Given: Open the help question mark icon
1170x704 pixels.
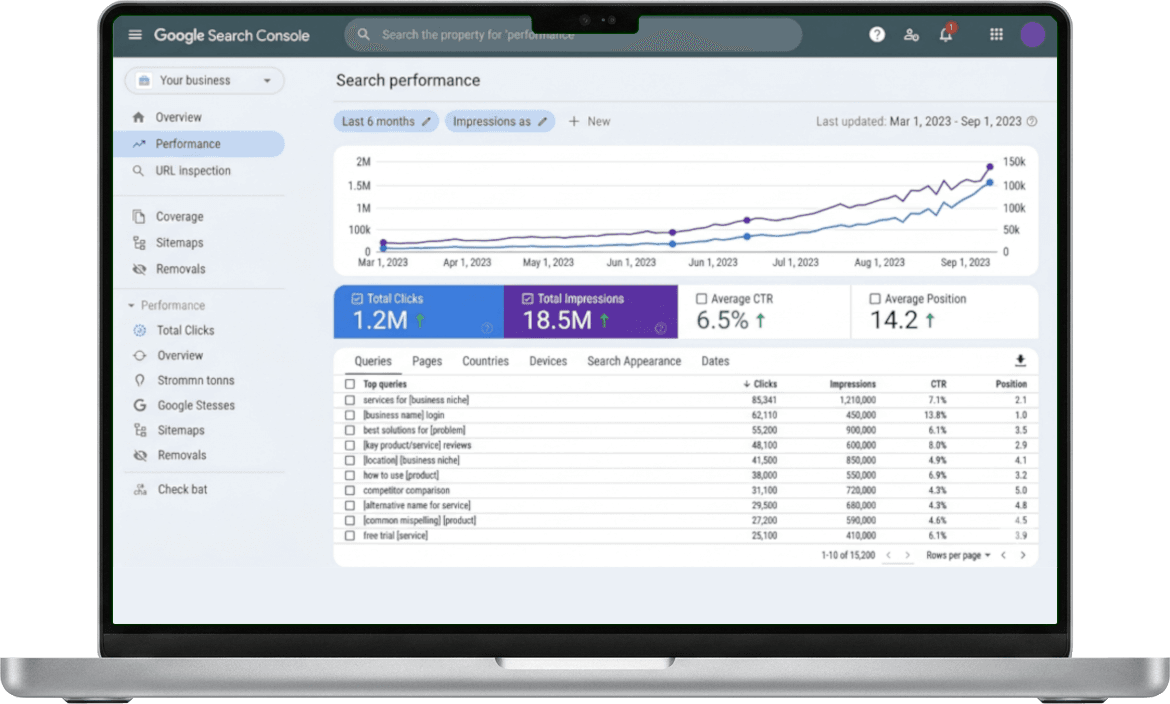Looking at the screenshot, I should click(x=877, y=34).
